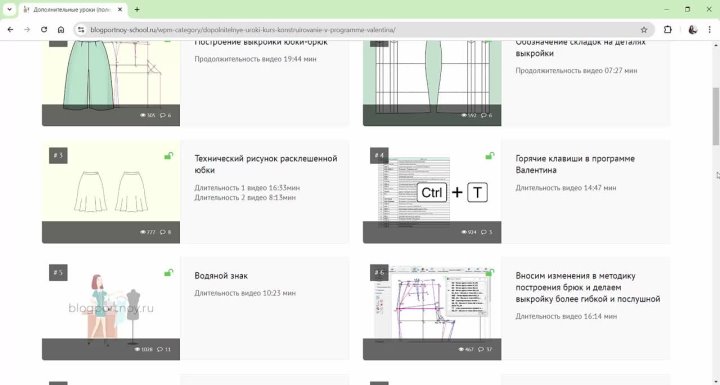The height and width of the screenshot is (385, 720).
Task: Bookmark this page with the star icon
Action: coord(644,29)
